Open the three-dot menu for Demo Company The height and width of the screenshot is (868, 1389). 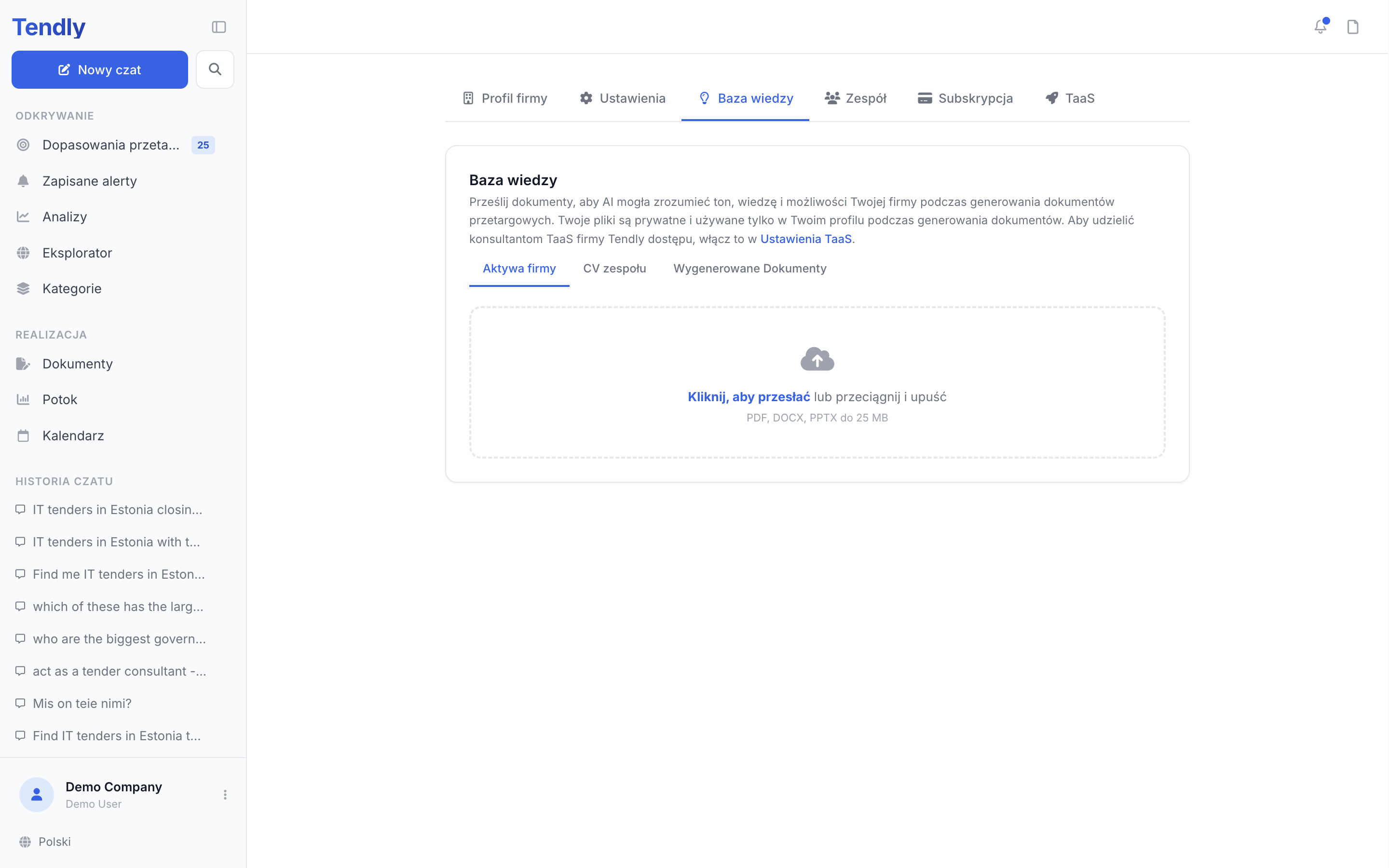pos(225,795)
